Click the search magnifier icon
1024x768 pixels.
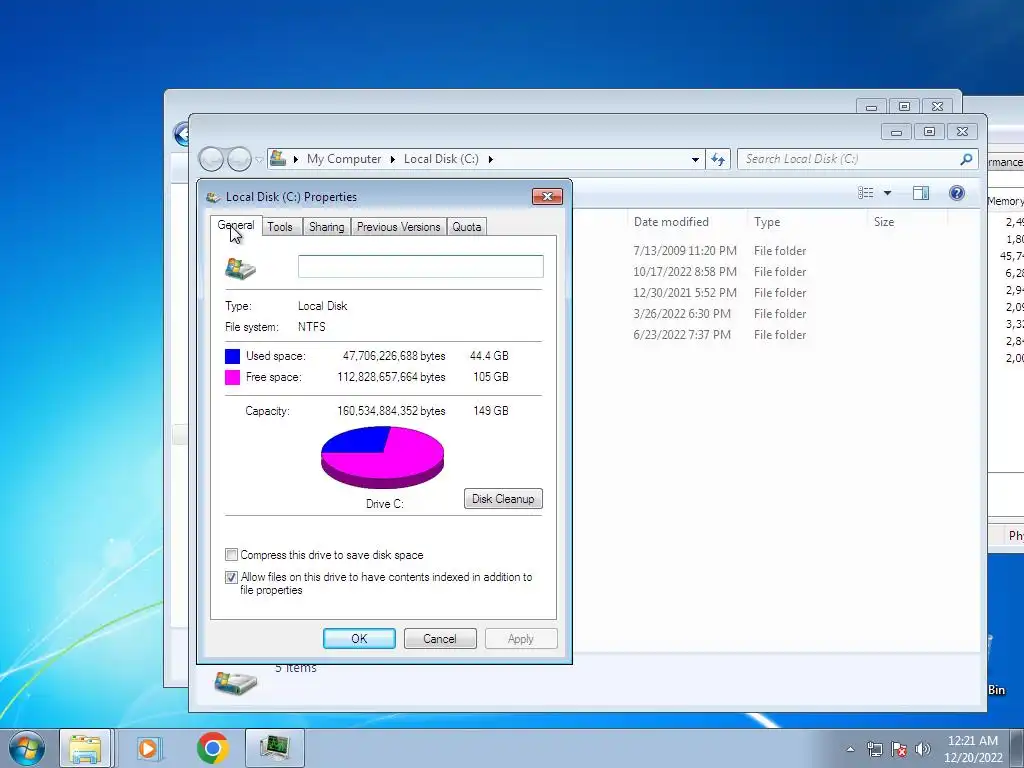pos(967,159)
